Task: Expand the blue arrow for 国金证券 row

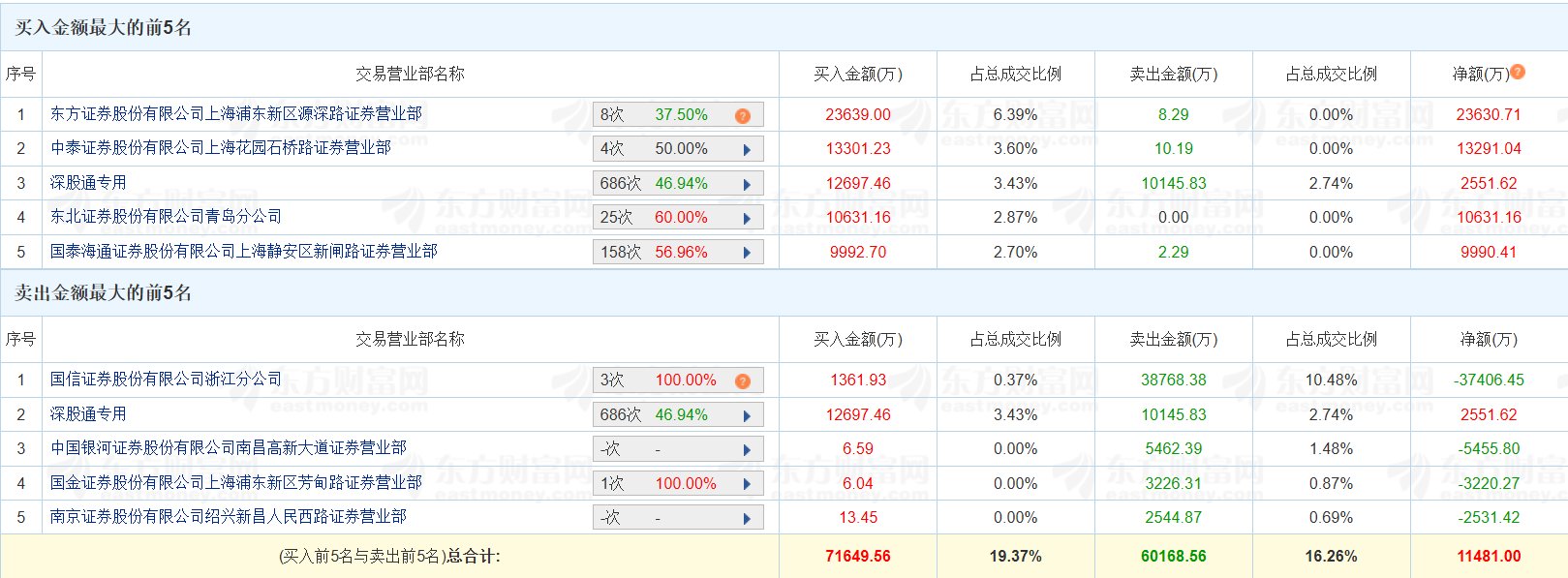Action: pyautogui.click(x=747, y=484)
